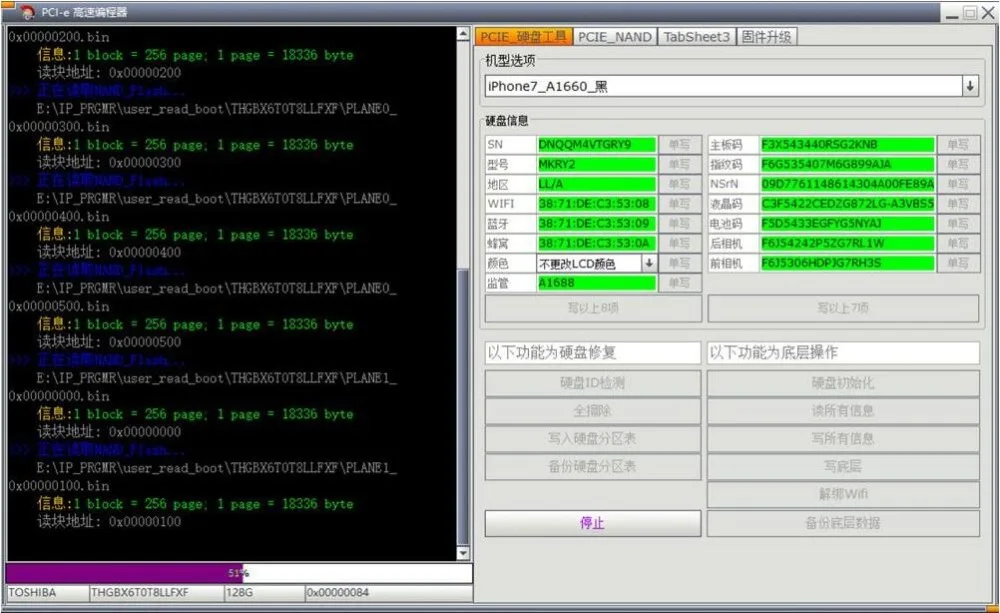Click 单写 button for 型号 row
Image resolution: width=1000 pixels, height=613 pixels.
pyautogui.click(x=680, y=164)
